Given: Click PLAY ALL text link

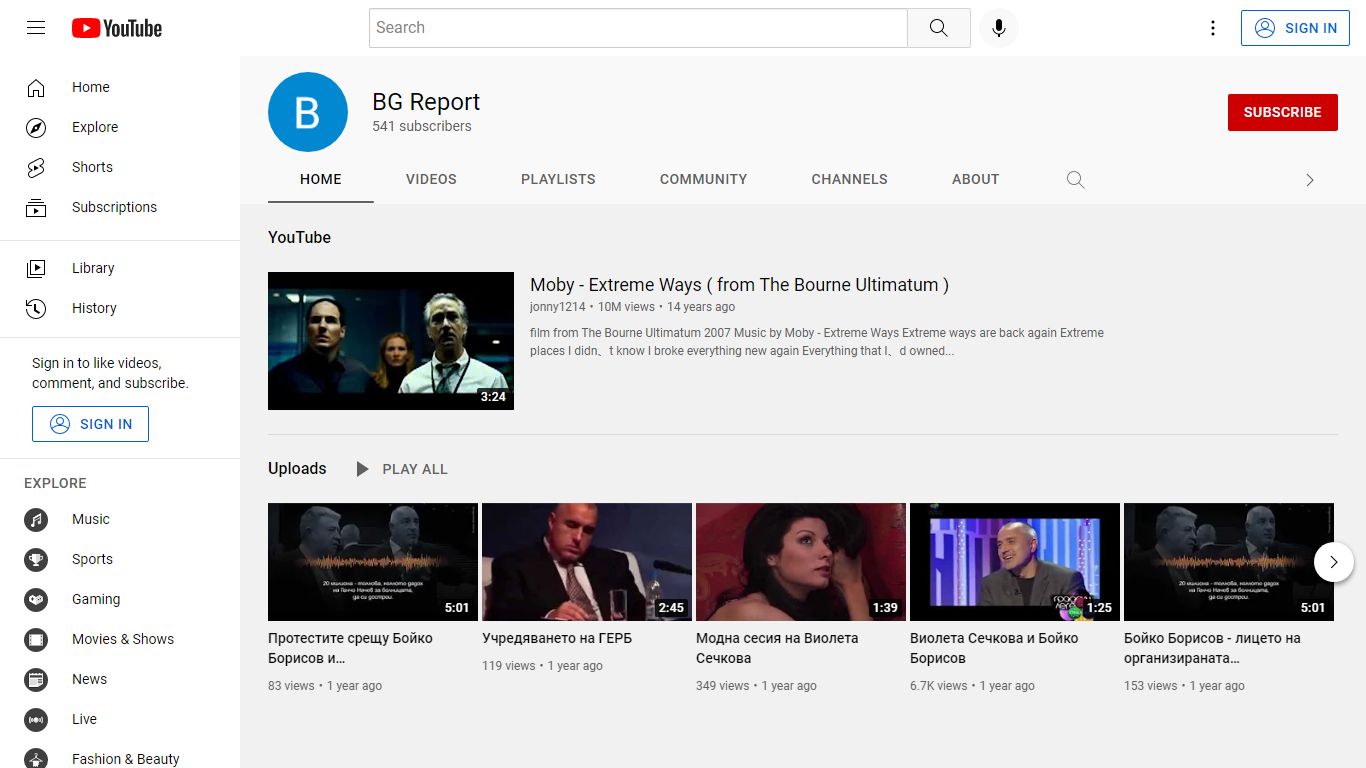Looking at the screenshot, I should click(415, 469).
